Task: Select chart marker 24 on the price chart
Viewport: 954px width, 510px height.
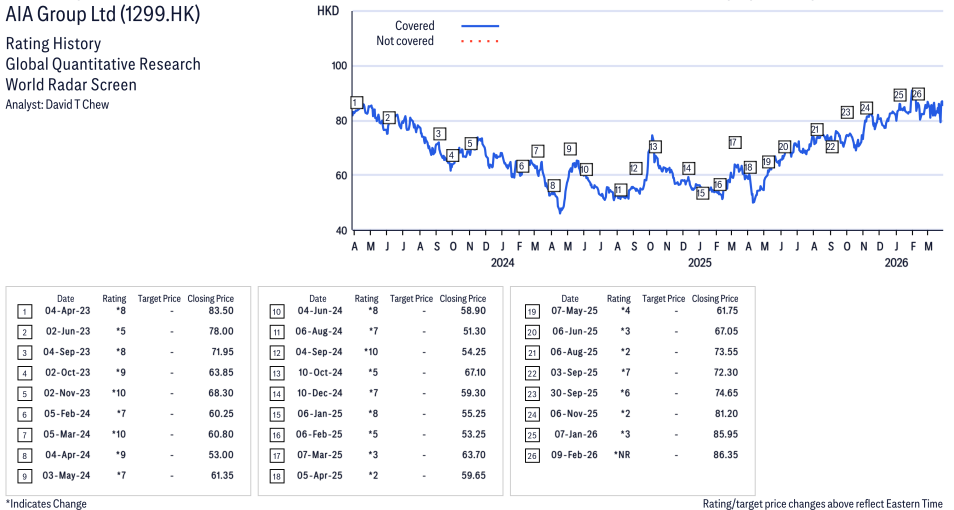Action: point(866,108)
